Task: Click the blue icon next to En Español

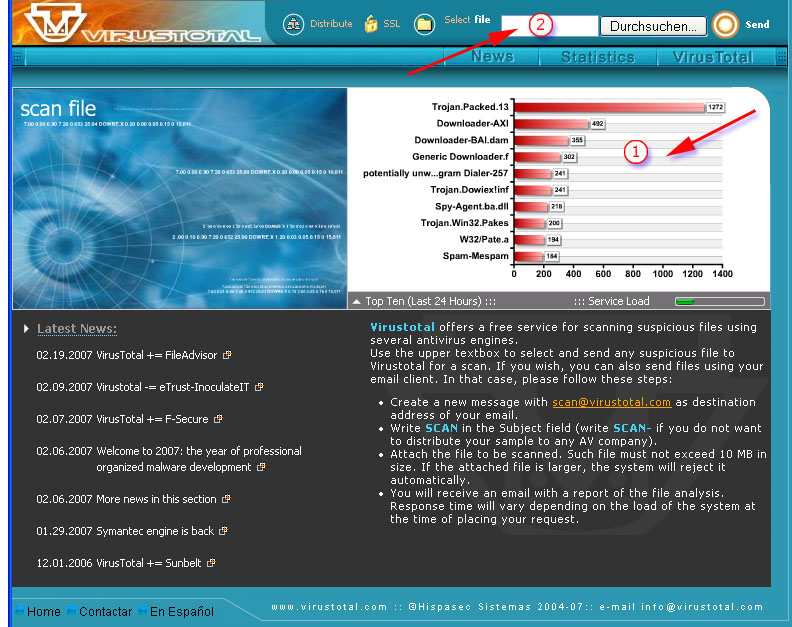Action: 143,611
